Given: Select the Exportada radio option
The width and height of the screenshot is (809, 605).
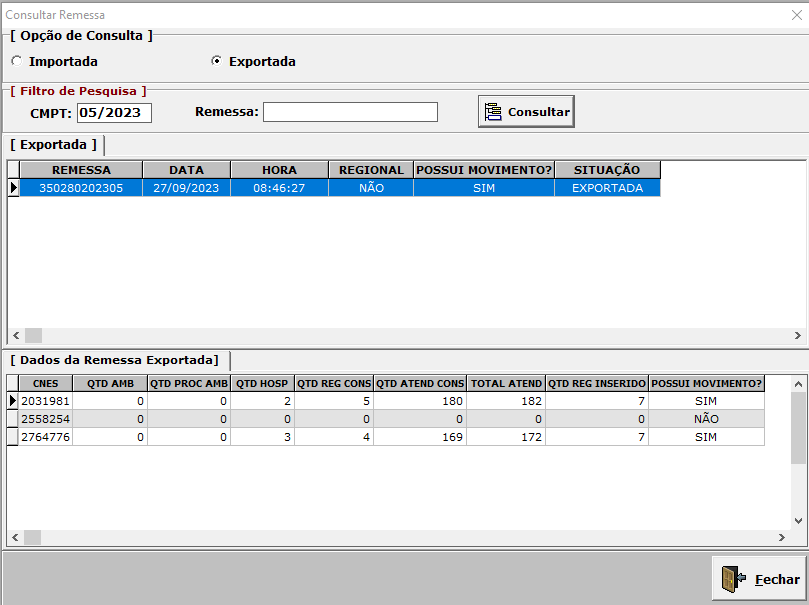Looking at the screenshot, I should [217, 61].
